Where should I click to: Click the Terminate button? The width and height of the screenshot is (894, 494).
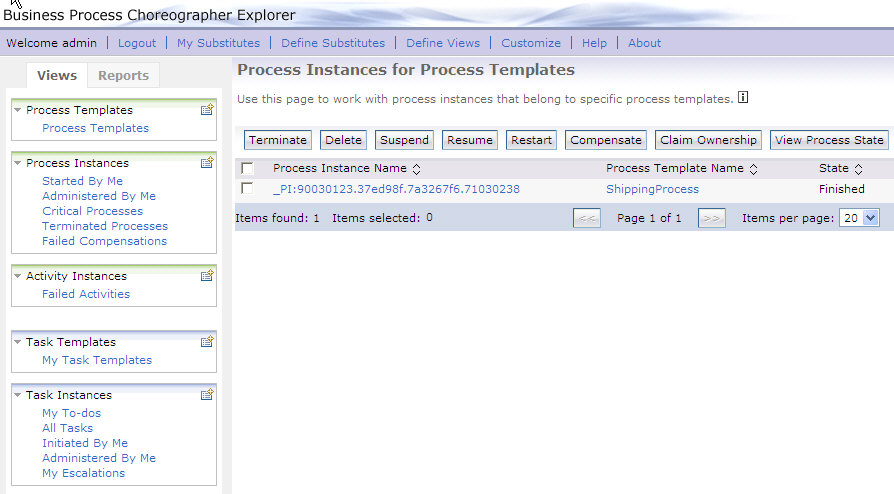(x=278, y=140)
